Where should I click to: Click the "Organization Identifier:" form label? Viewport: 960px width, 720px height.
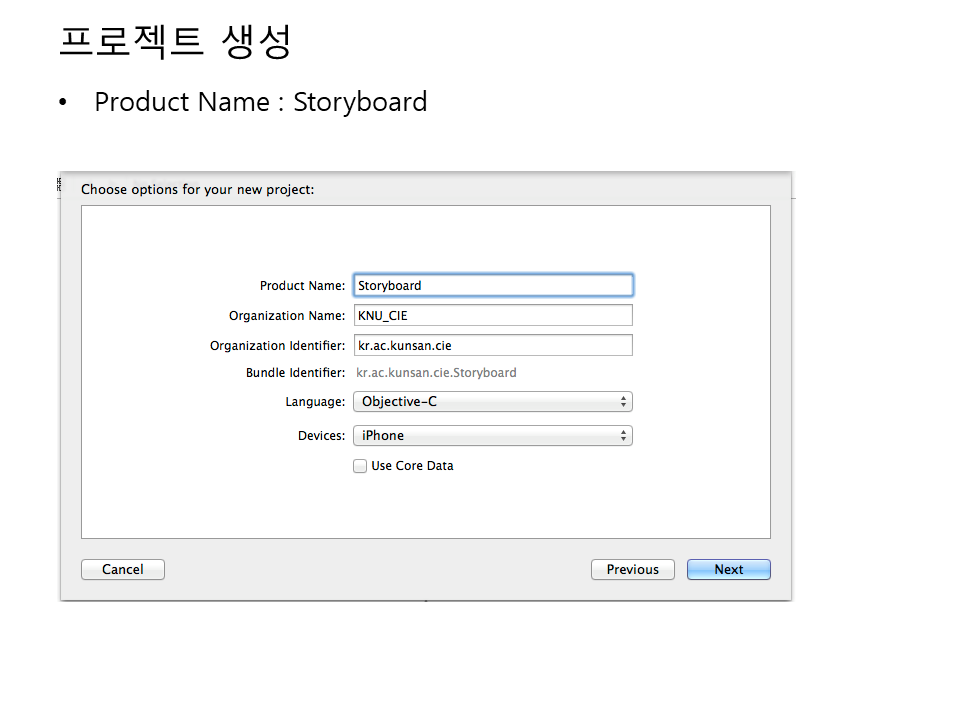[277, 346]
